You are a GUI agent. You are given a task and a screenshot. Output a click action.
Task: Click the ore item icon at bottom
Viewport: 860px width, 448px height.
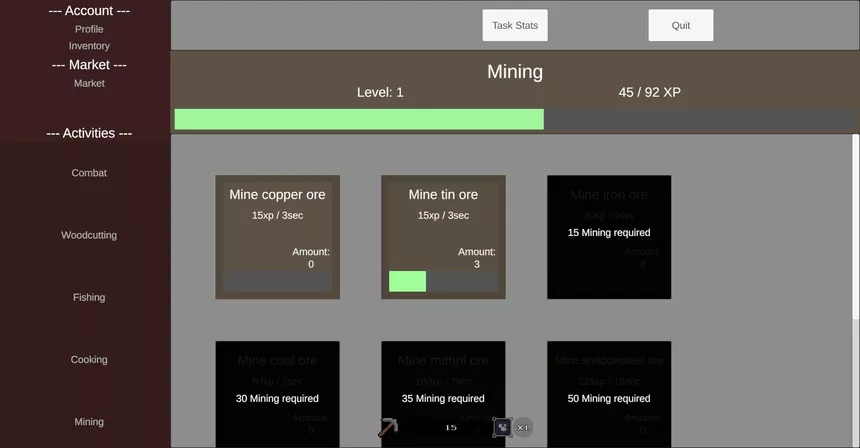[x=502, y=428]
